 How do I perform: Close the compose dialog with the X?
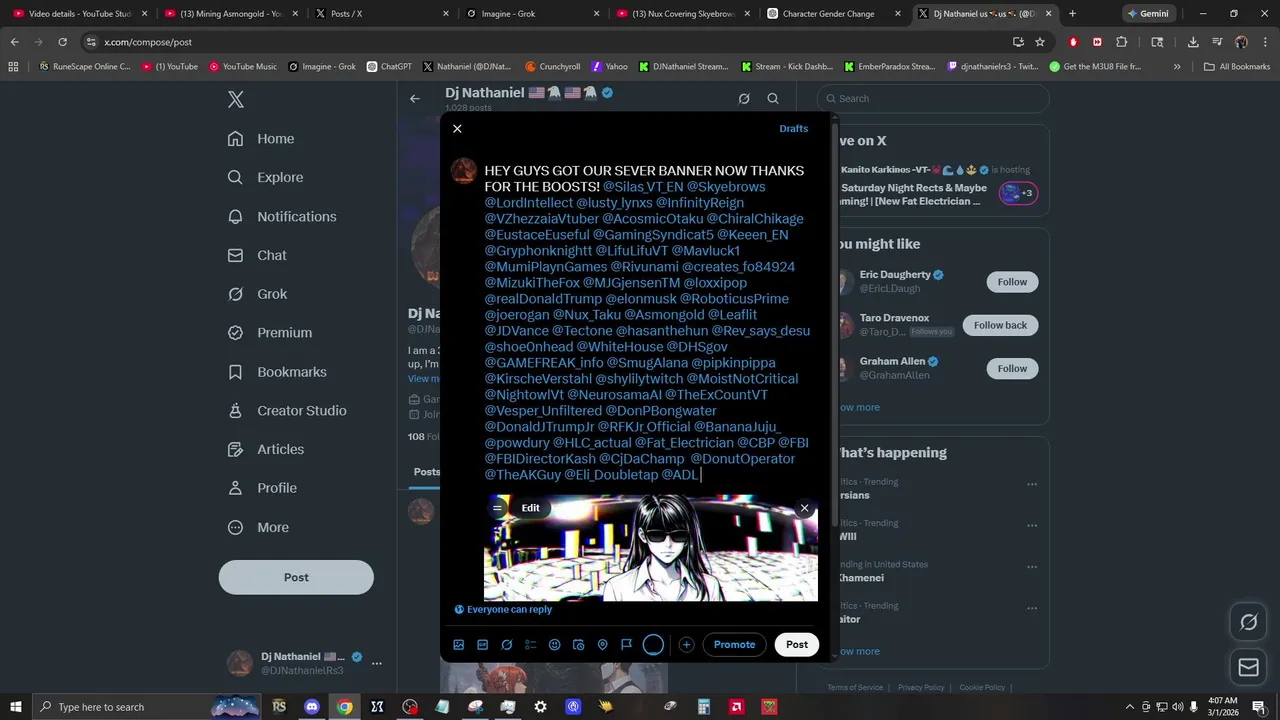click(x=457, y=129)
